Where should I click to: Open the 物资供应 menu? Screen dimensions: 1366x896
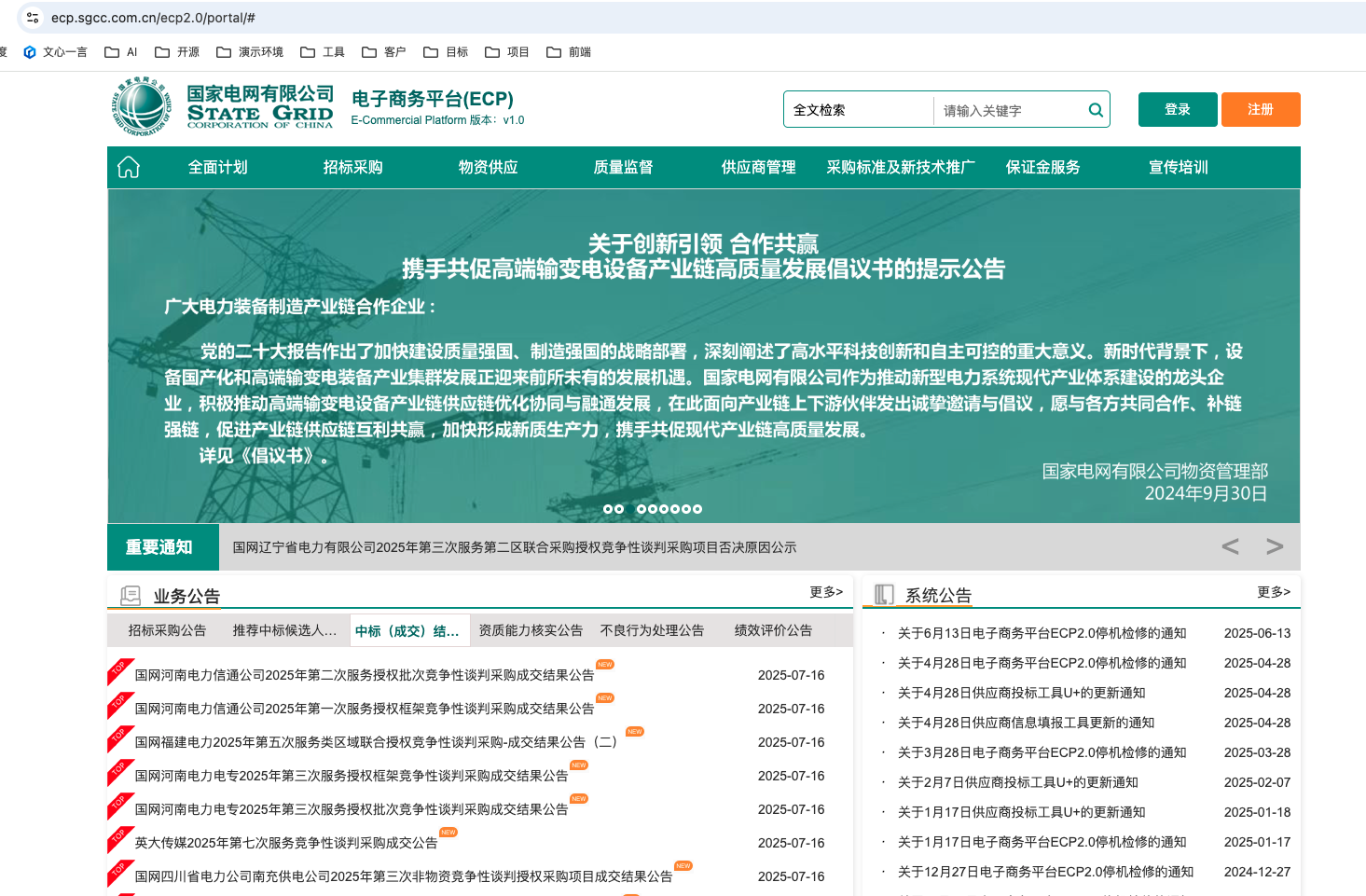(489, 167)
